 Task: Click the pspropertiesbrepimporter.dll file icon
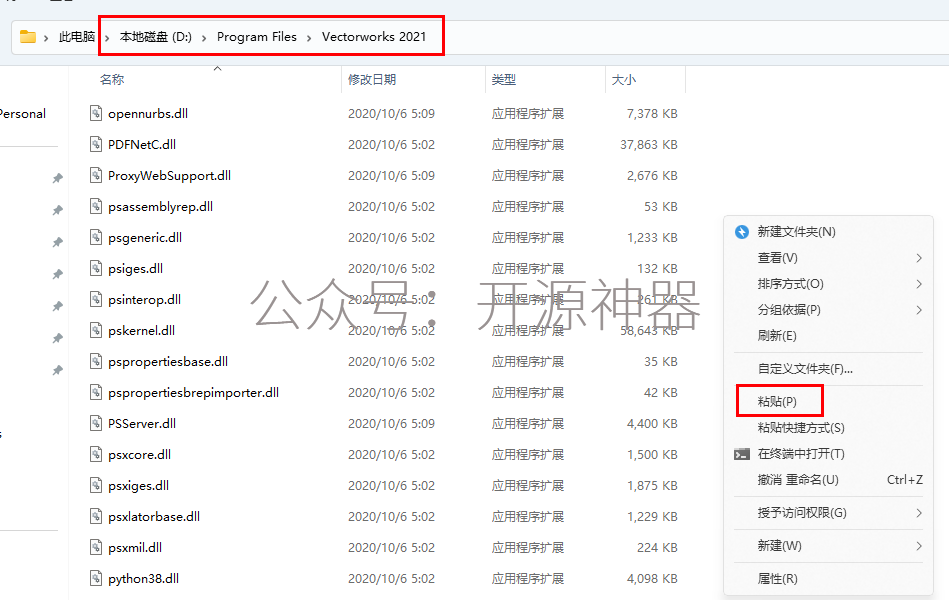(x=96, y=392)
